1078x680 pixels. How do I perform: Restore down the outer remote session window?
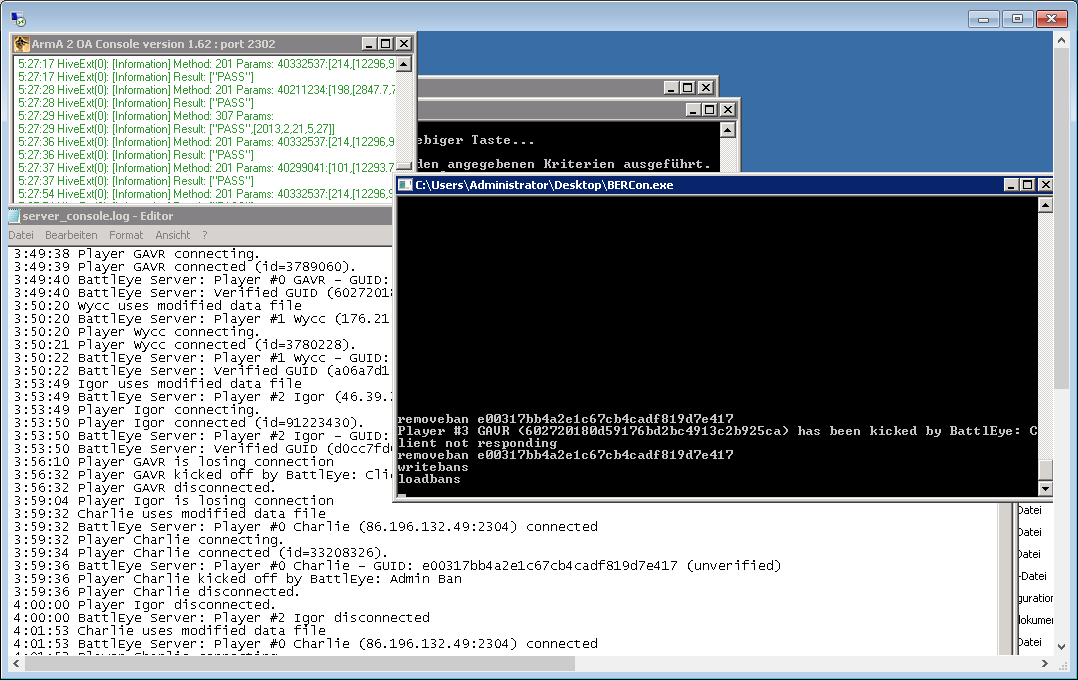pyautogui.click(x=1018, y=19)
